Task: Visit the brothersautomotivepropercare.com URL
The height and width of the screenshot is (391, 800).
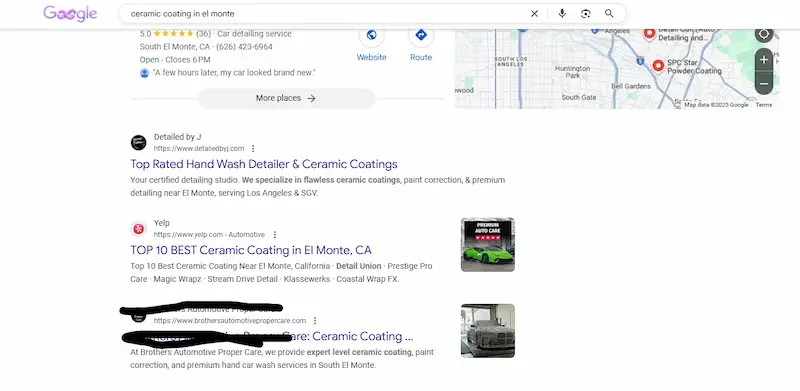Action: tap(230, 321)
